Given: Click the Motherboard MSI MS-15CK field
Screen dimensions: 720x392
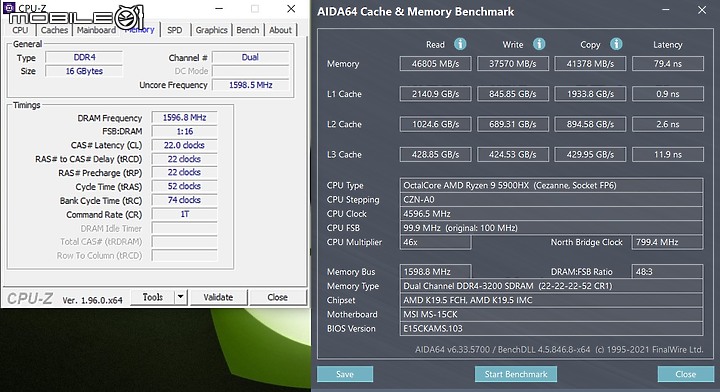Looking at the screenshot, I should coord(551,314).
